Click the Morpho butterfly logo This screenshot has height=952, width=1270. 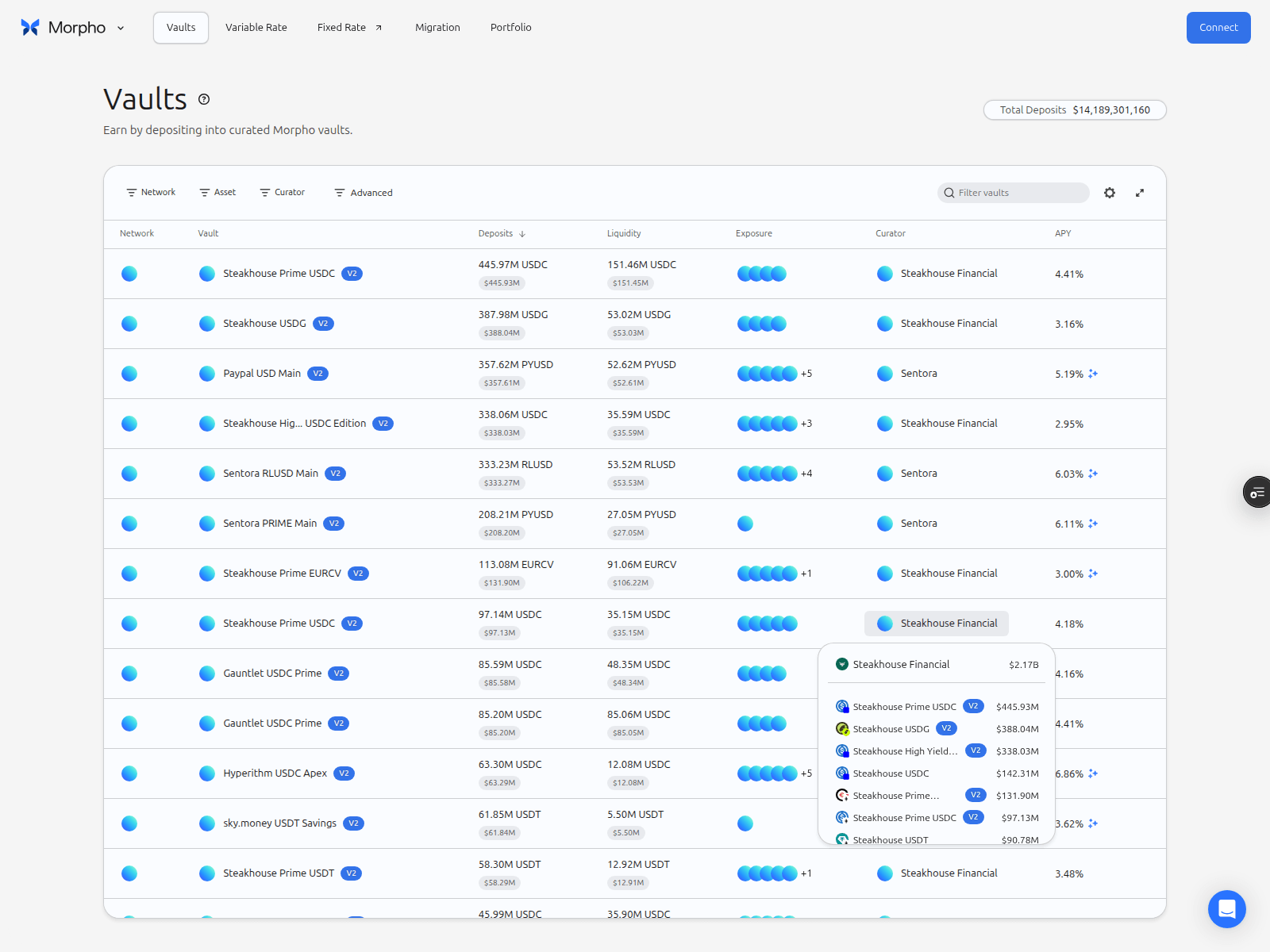pos(30,28)
